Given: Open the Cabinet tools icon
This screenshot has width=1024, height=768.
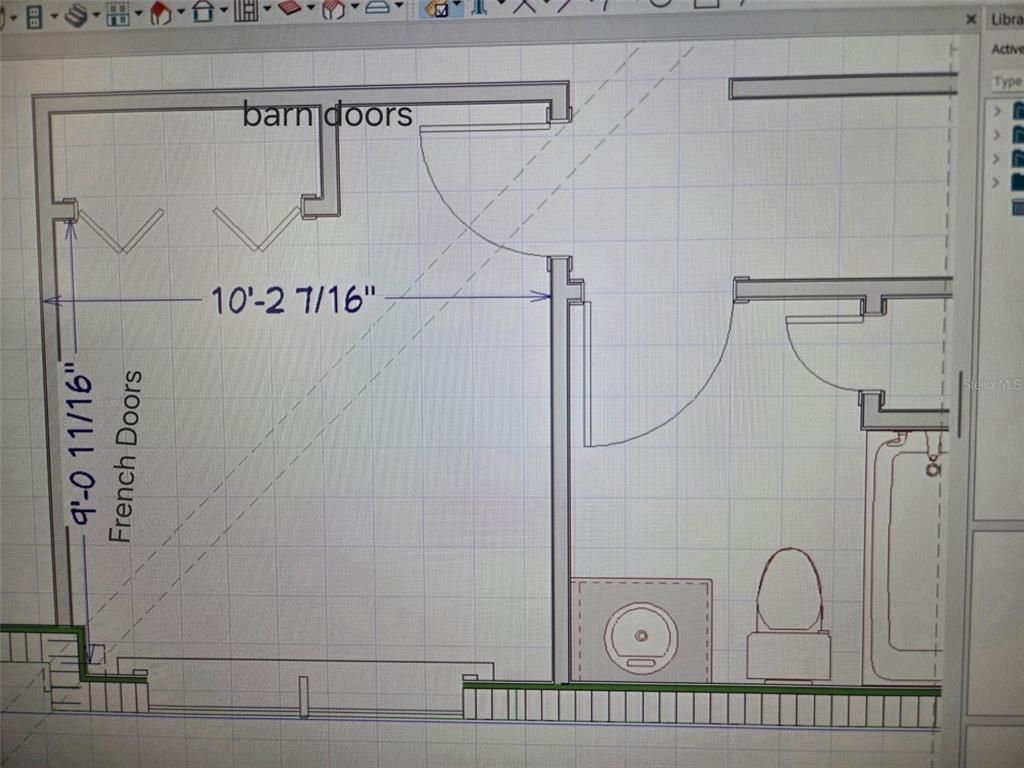Looking at the screenshot, I should click(x=118, y=14).
